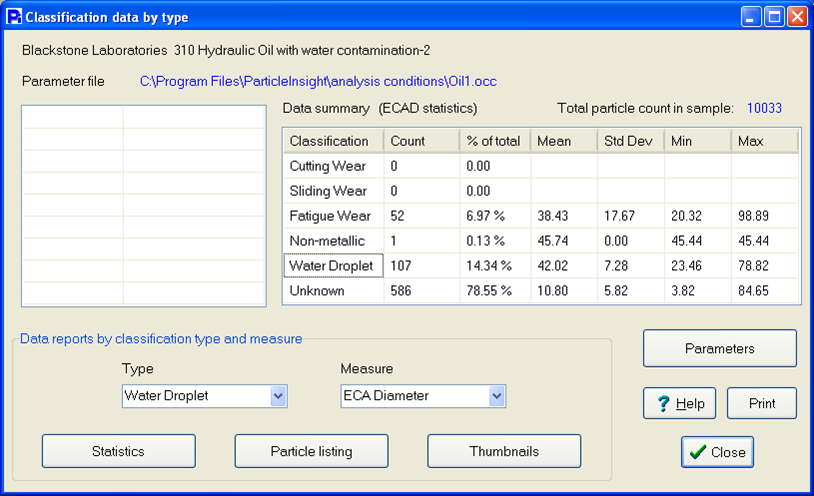Image resolution: width=814 pixels, height=496 pixels.
Task: Click the application icon in title bar
Action: point(14,17)
